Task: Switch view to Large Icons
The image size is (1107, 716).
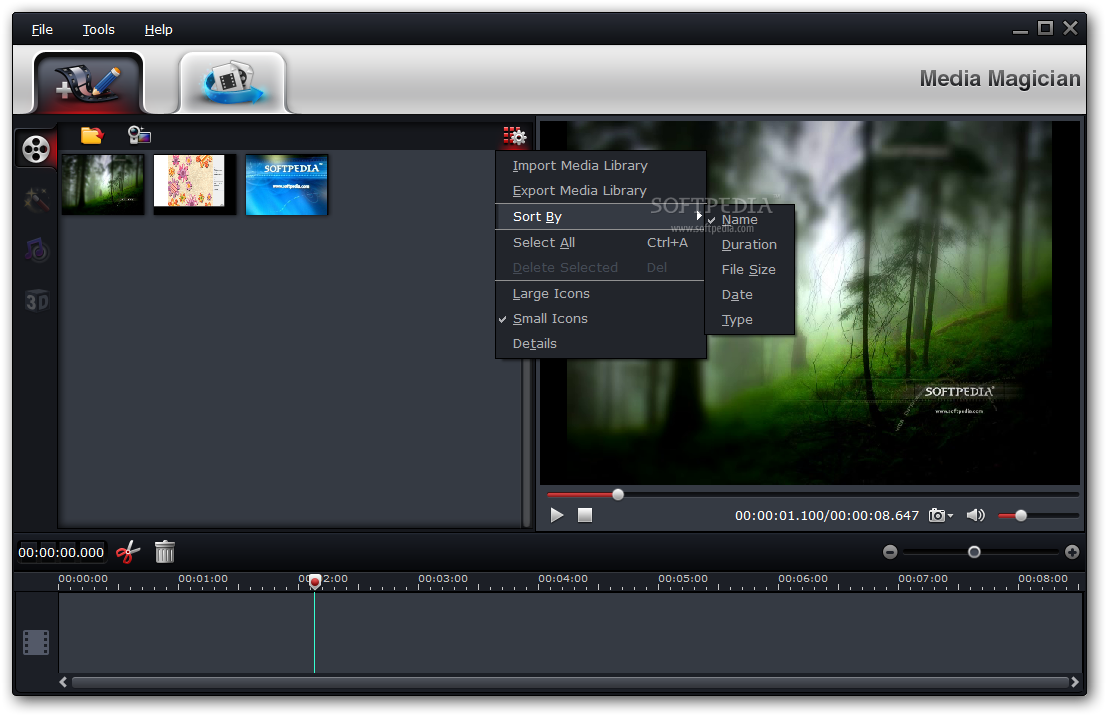Action: coord(600,294)
